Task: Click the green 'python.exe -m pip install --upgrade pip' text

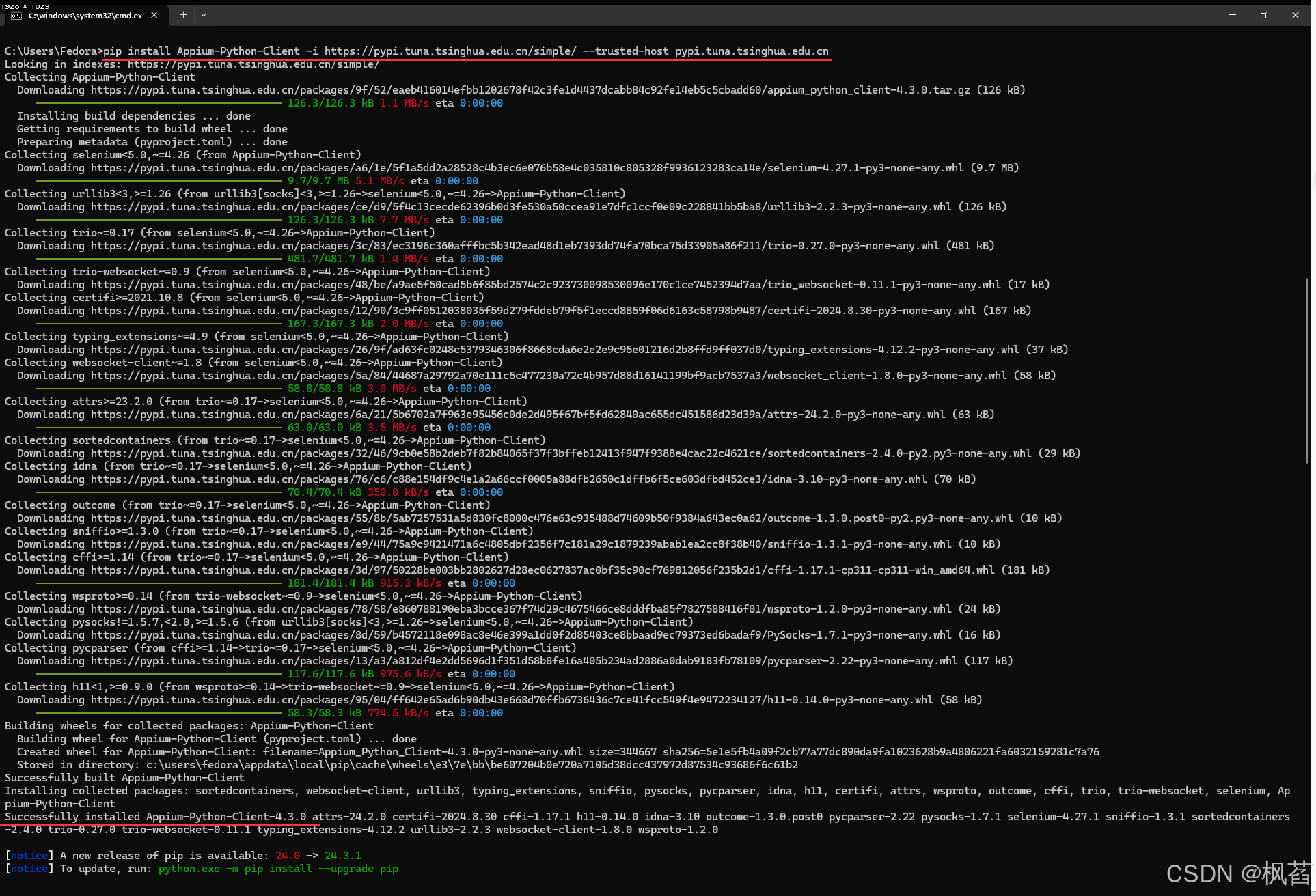Action: pos(278,869)
